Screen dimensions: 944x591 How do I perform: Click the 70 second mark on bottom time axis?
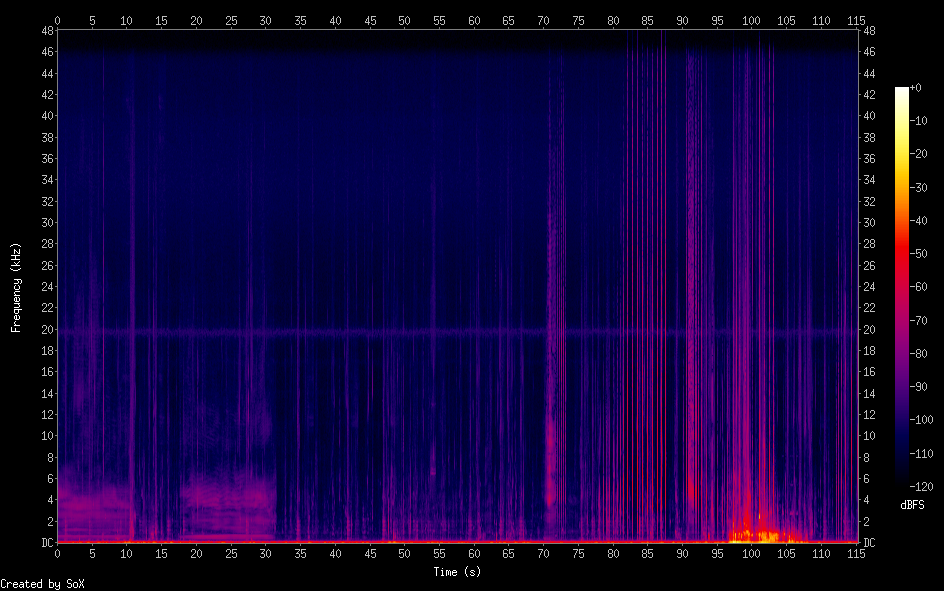[x=543, y=553]
